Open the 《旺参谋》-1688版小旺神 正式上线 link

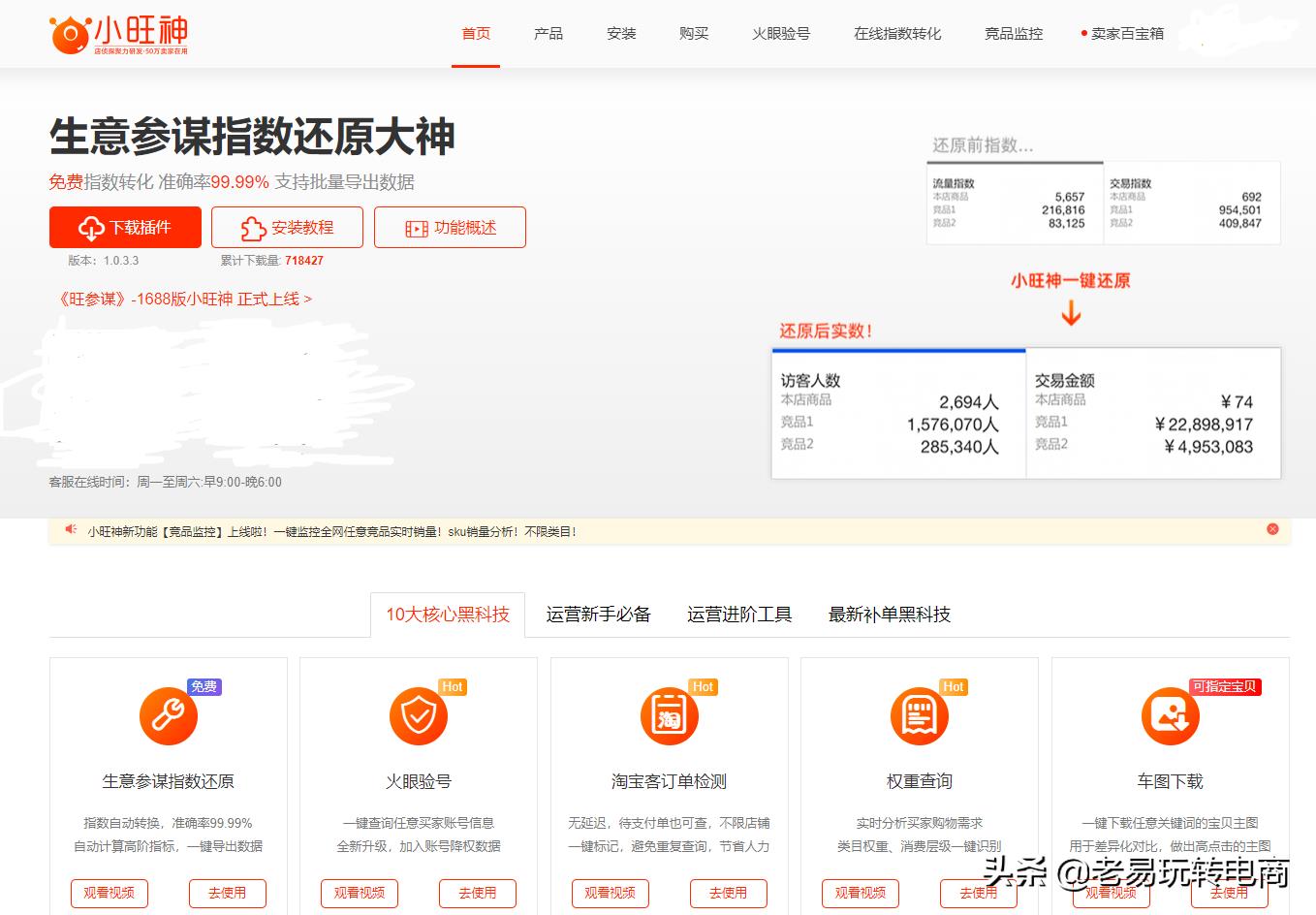tap(184, 299)
